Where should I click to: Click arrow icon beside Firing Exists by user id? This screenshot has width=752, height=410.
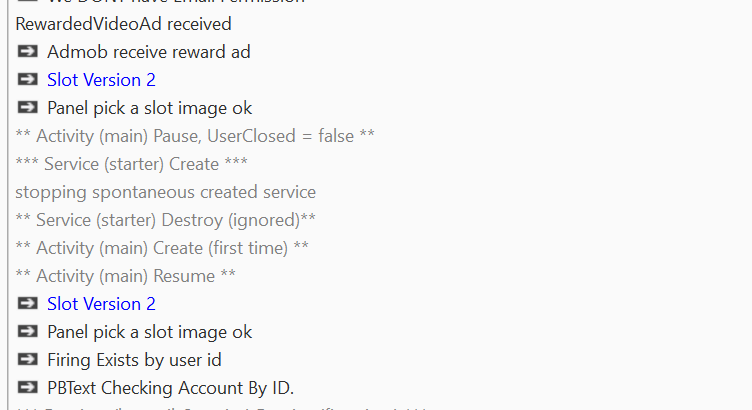27,360
